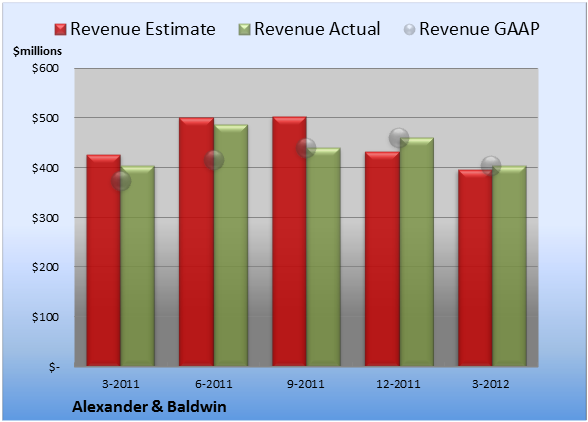Click the 3-2011 category label
This screenshot has width=588, height=422.
[121, 384]
